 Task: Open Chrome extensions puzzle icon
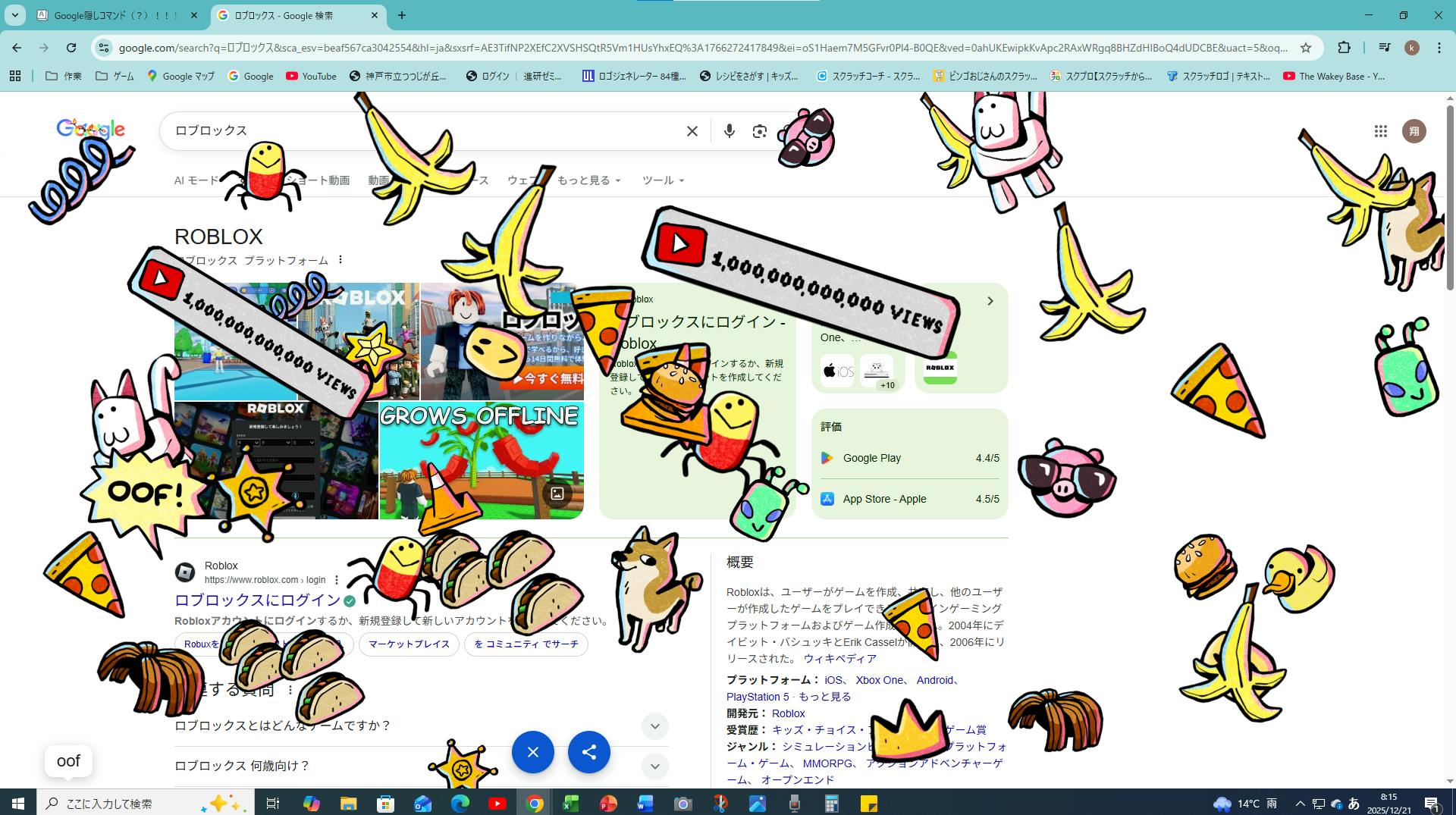(1344, 48)
